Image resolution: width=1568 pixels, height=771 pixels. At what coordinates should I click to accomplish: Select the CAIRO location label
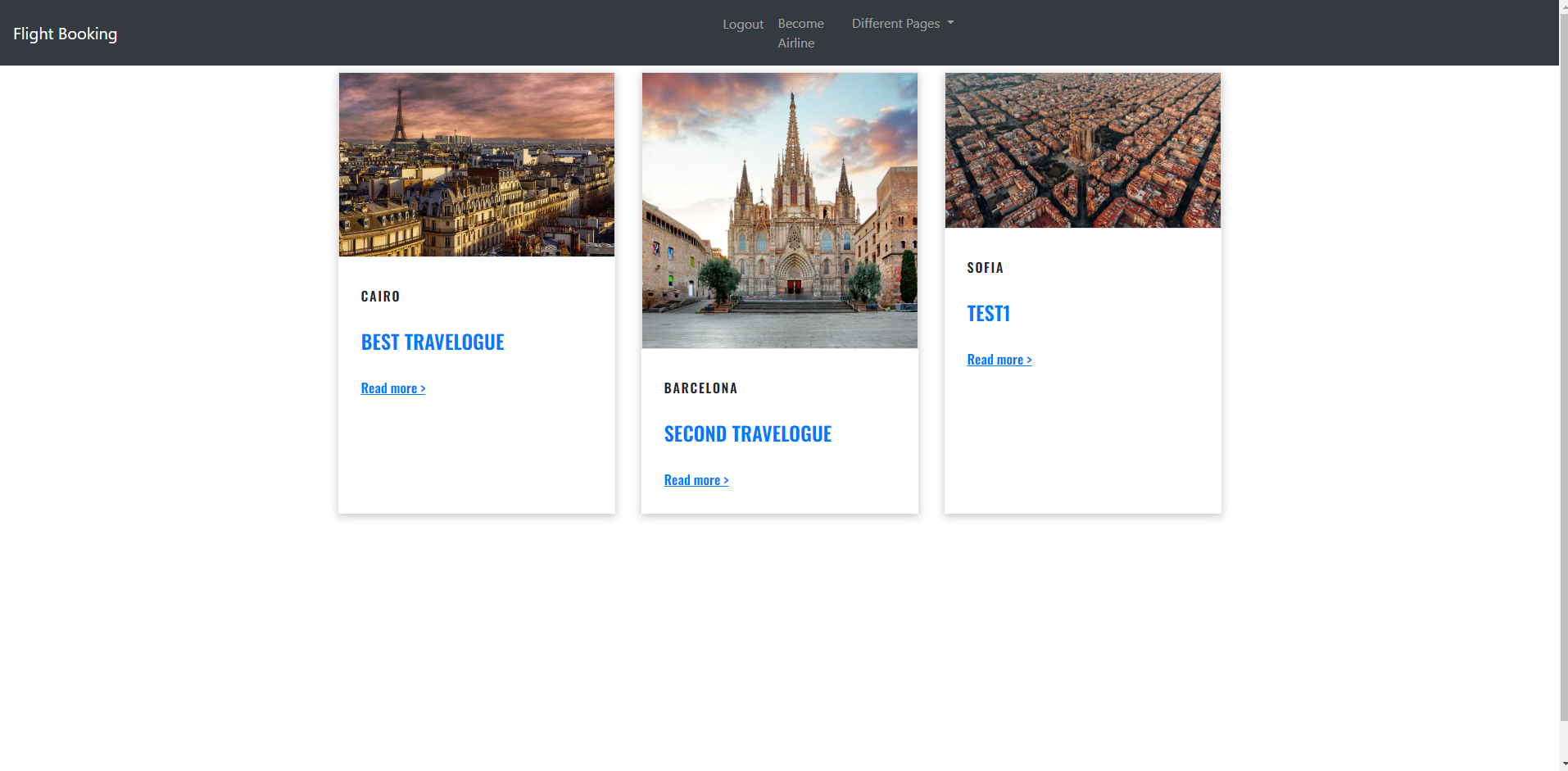(x=381, y=297)
